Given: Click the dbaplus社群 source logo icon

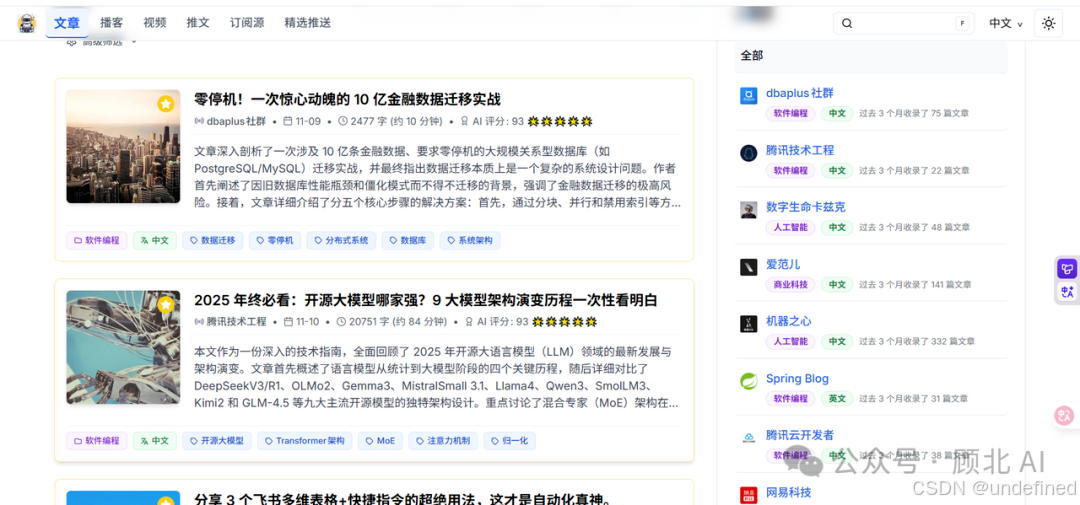Looking at the screenshot, I should [749, 96].
